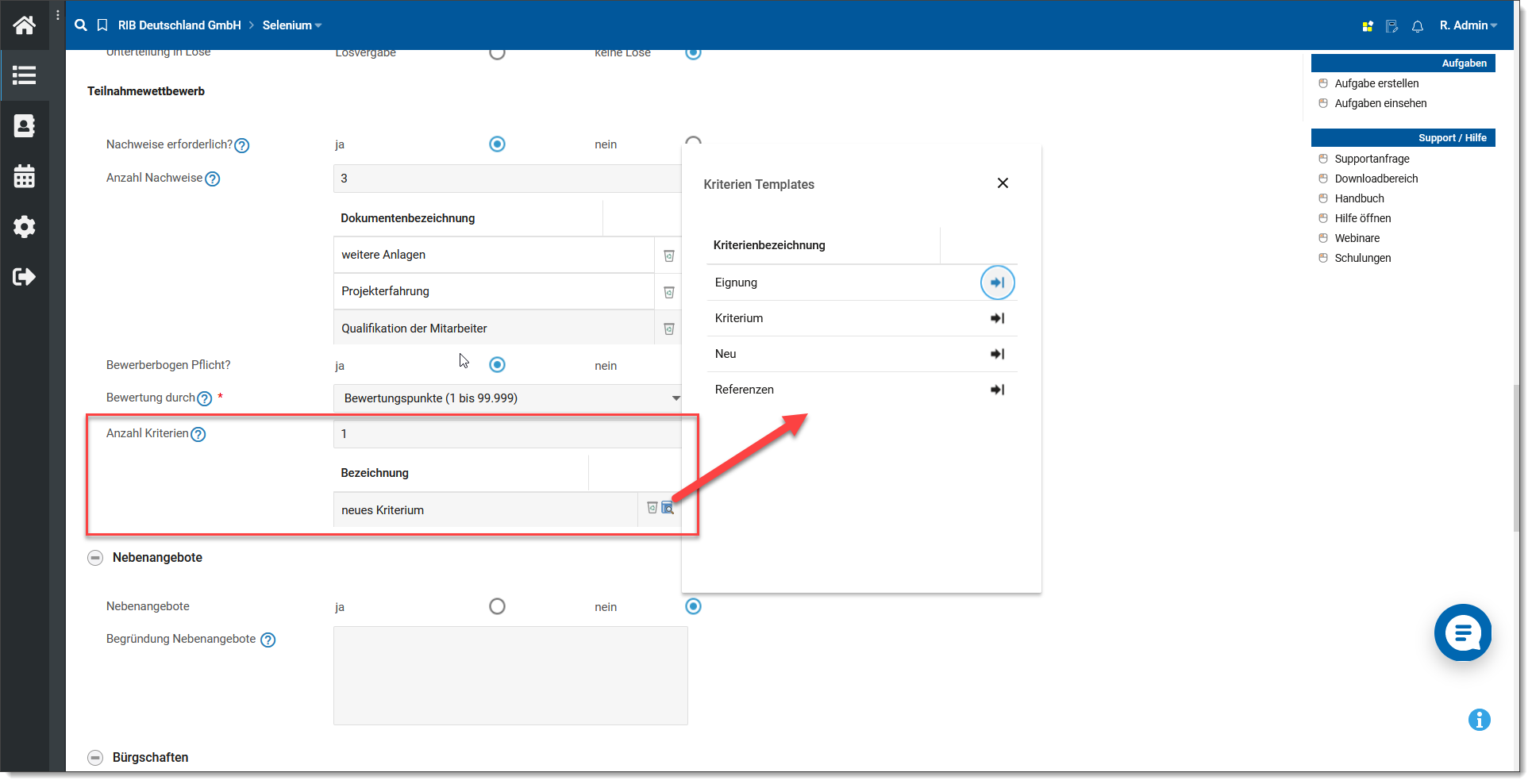Image resolution: width=1532 pixels, height=784 pixels.
Task: Collapse the Nebenangebote section
Action: click(x=95, y=558)
